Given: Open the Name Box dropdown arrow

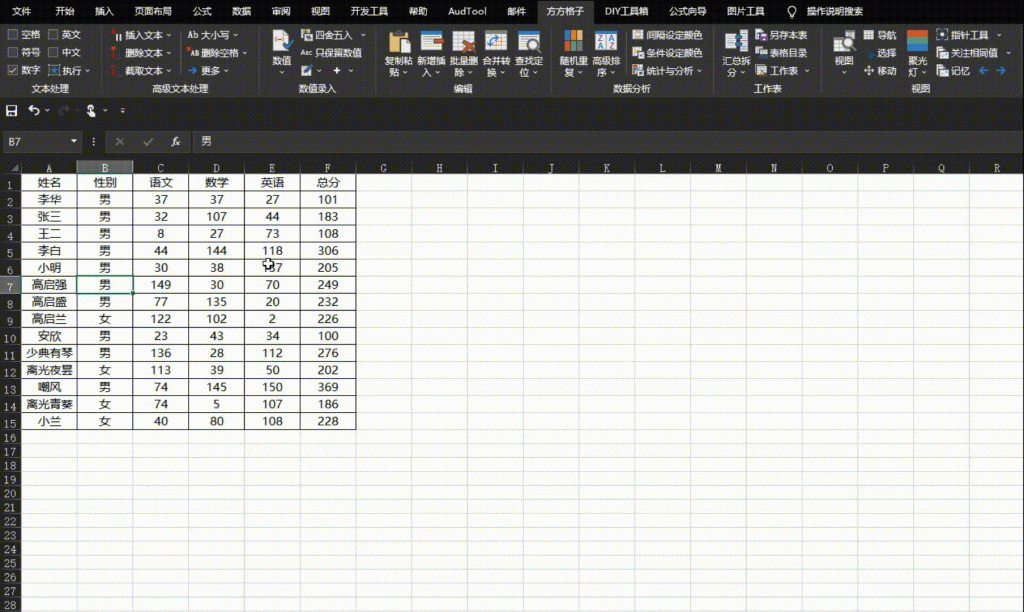Looking at the screenshot, I should click(x=73, y=142).
